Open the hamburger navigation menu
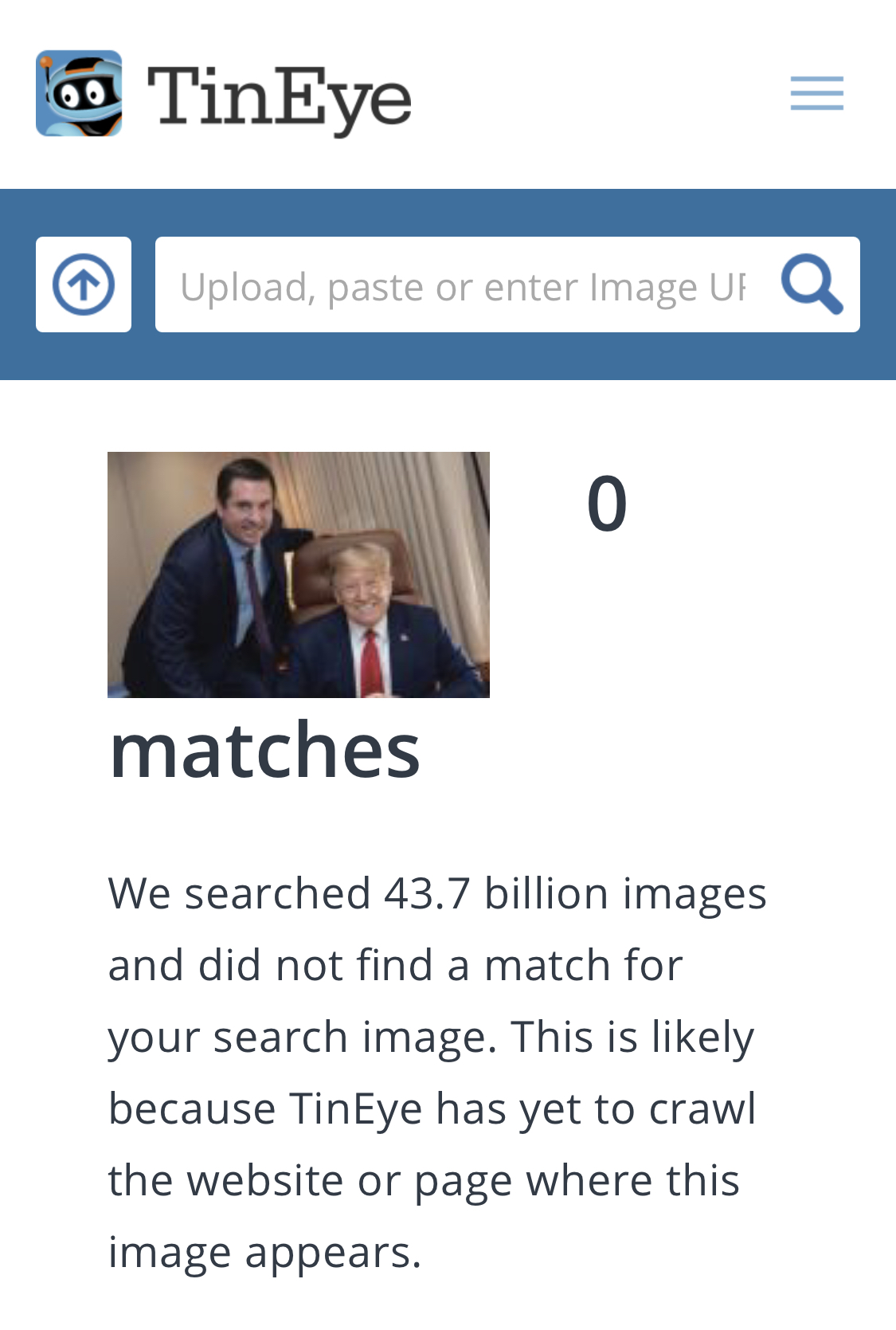Image resolution: width=896 pixels, height=1330 pixels. click(817, 93)
